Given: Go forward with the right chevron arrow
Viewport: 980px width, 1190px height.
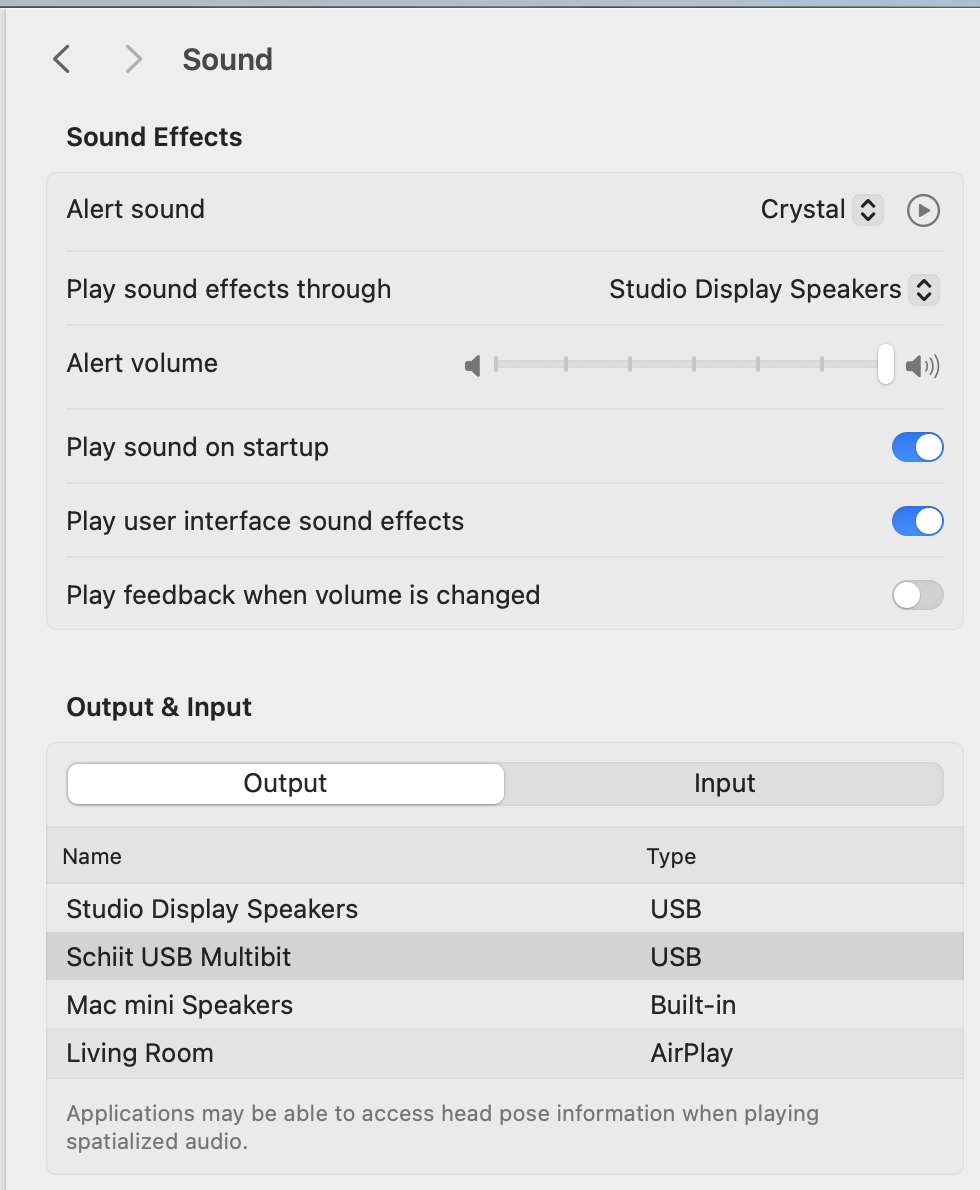Looking at the screenshot, I should pos(134,59).
